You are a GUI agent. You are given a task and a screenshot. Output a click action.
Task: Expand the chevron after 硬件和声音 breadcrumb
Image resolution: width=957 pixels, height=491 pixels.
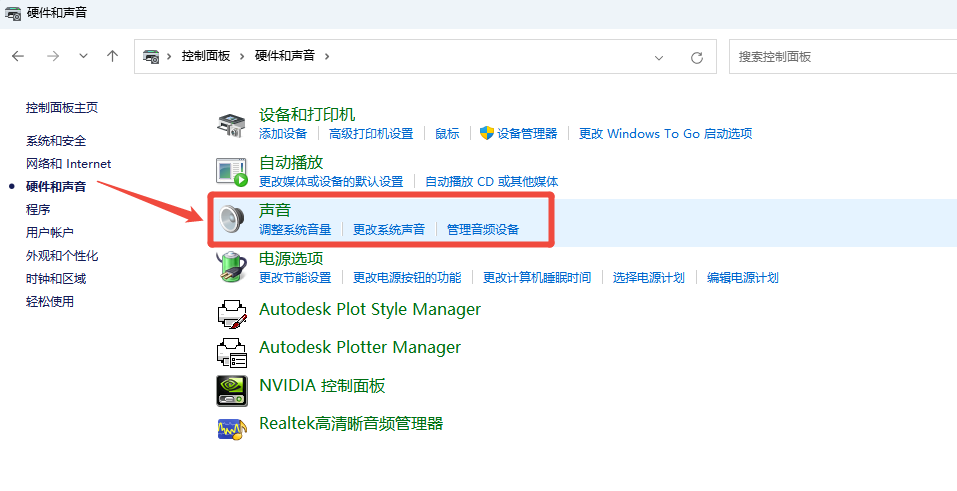327,56
